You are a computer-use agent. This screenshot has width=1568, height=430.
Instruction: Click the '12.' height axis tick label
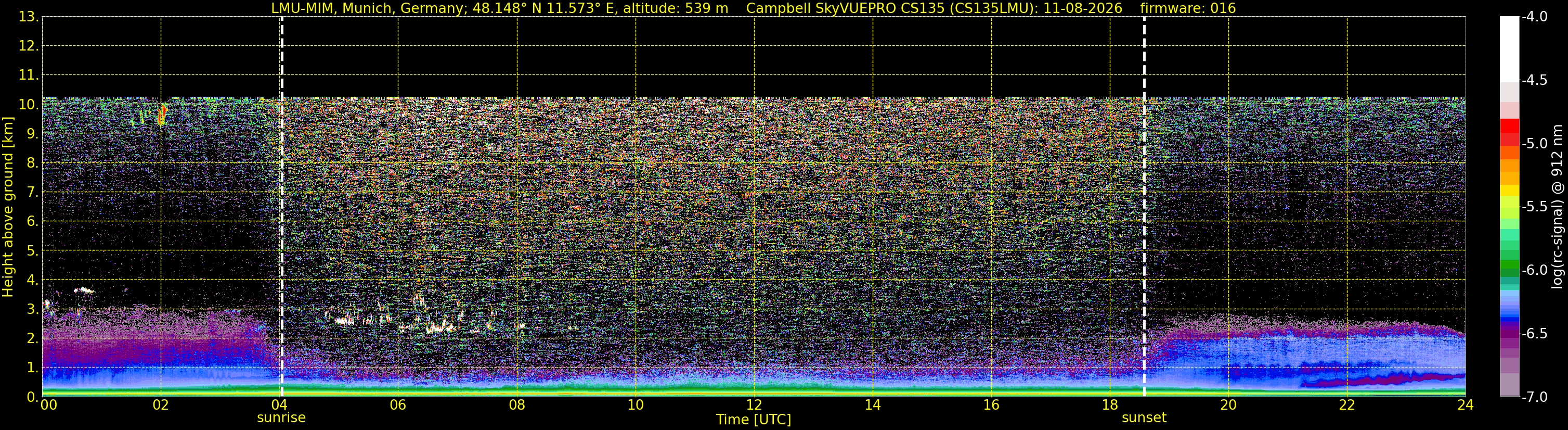click(29, 46)
